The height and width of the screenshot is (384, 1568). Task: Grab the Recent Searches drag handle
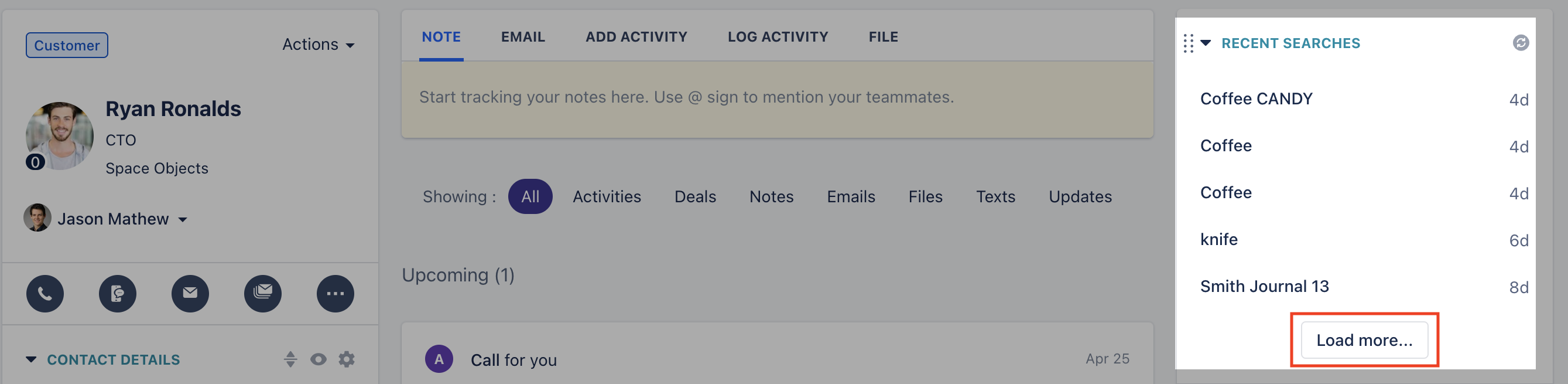click(1188, 43)
